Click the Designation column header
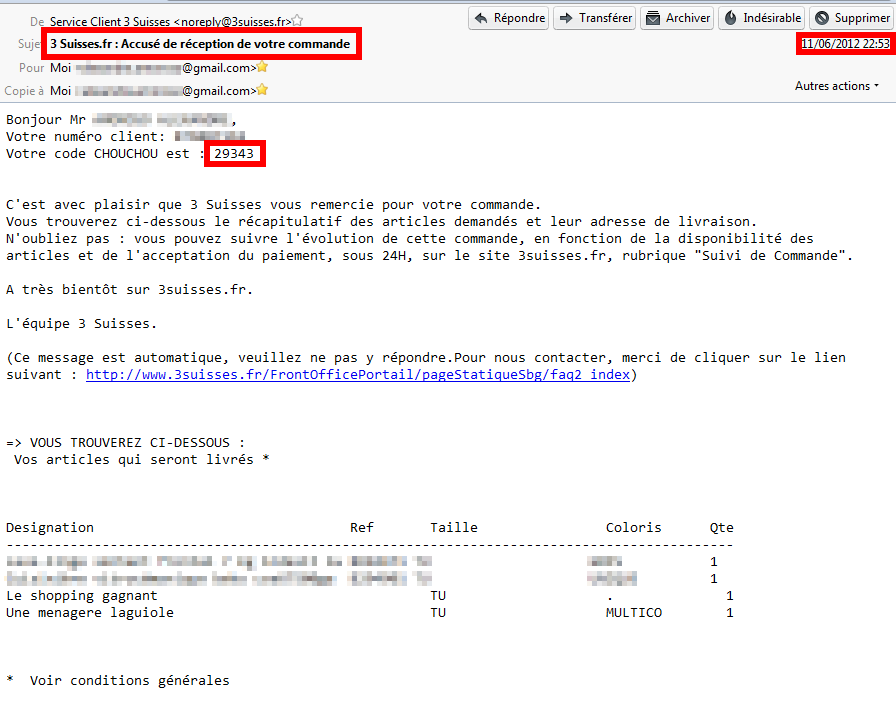This screenshot has width=896, height=707. tap(50, 528)
